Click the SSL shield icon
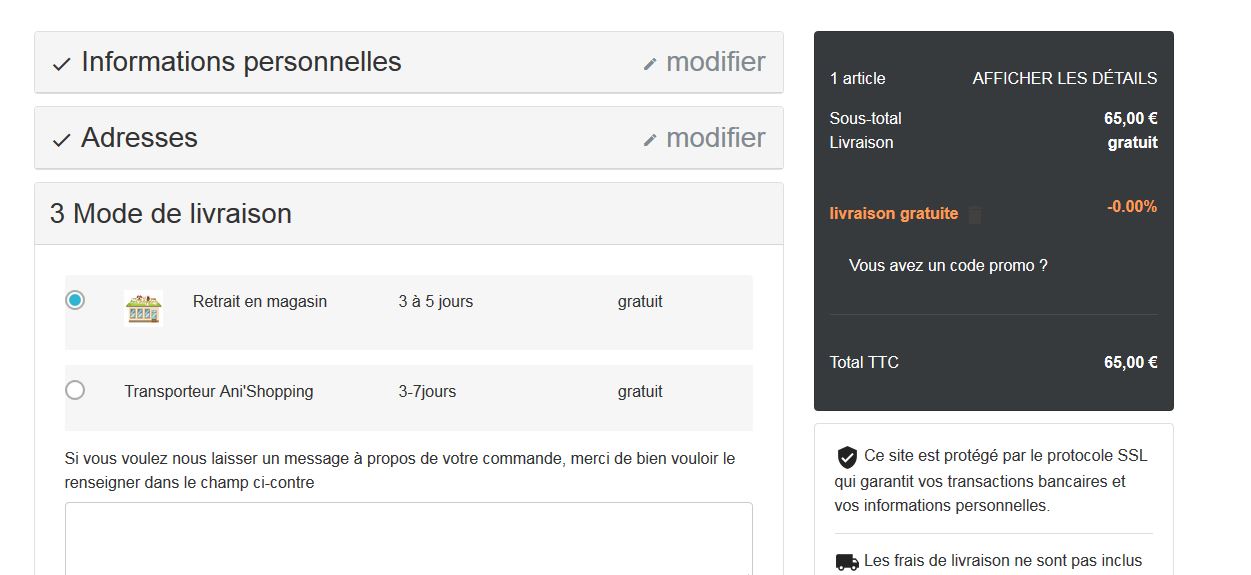The height and width of the screenshot is (575, 1251). pos(847,457)
